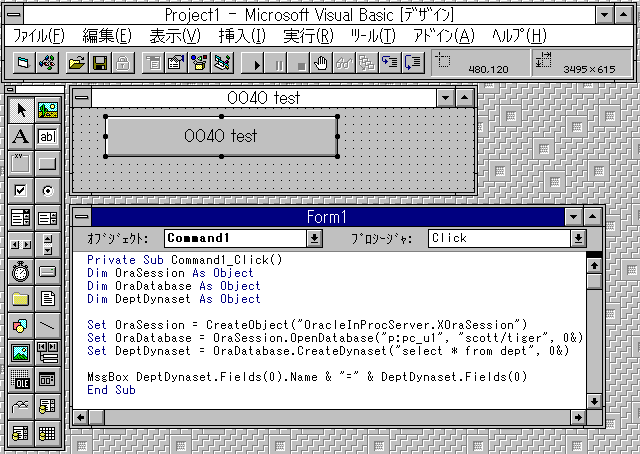This screenshot has height=454, width=640.
Task: Select the Line control tool
Action: (47, 325)
